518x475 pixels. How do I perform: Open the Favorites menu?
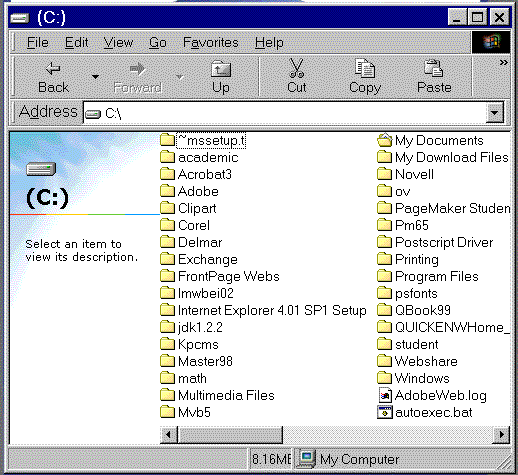(x=211, y=43)
